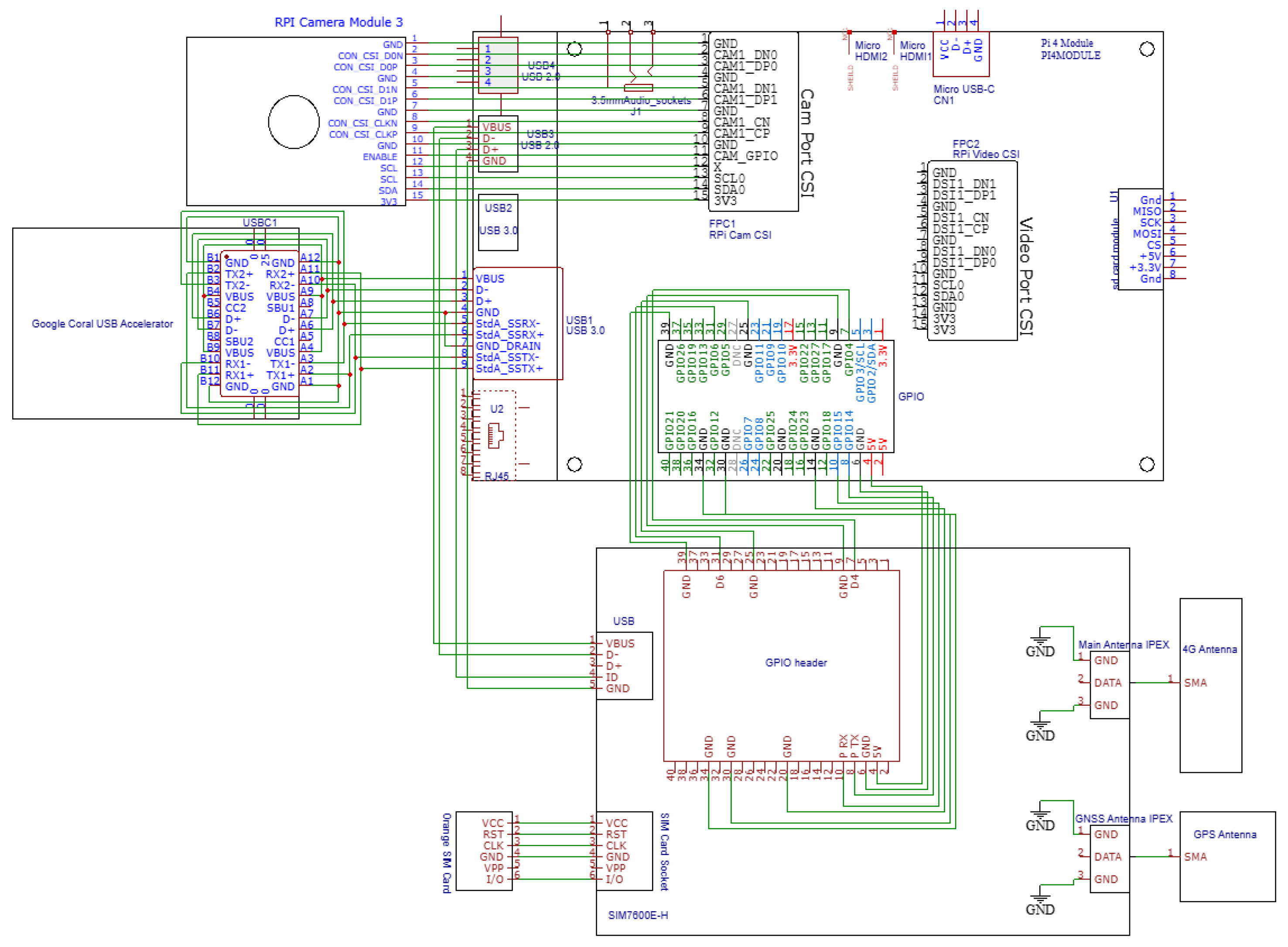The image size is (1288, 947).
Task: Click the RPI Camera Module 3 title
Action: (x=338, y=22)
